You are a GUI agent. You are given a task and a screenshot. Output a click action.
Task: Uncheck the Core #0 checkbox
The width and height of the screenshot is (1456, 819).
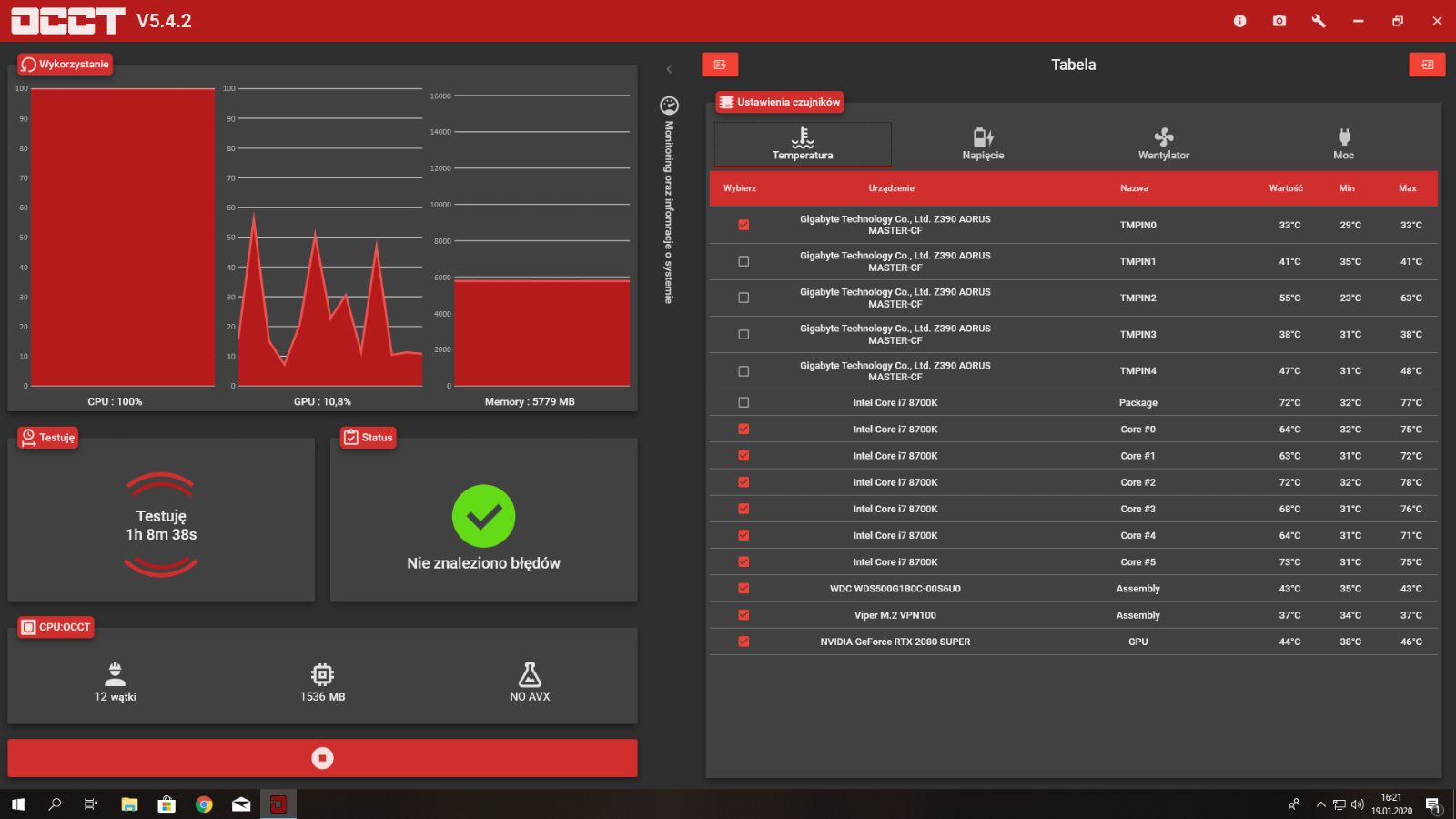[x=743, y=429]
